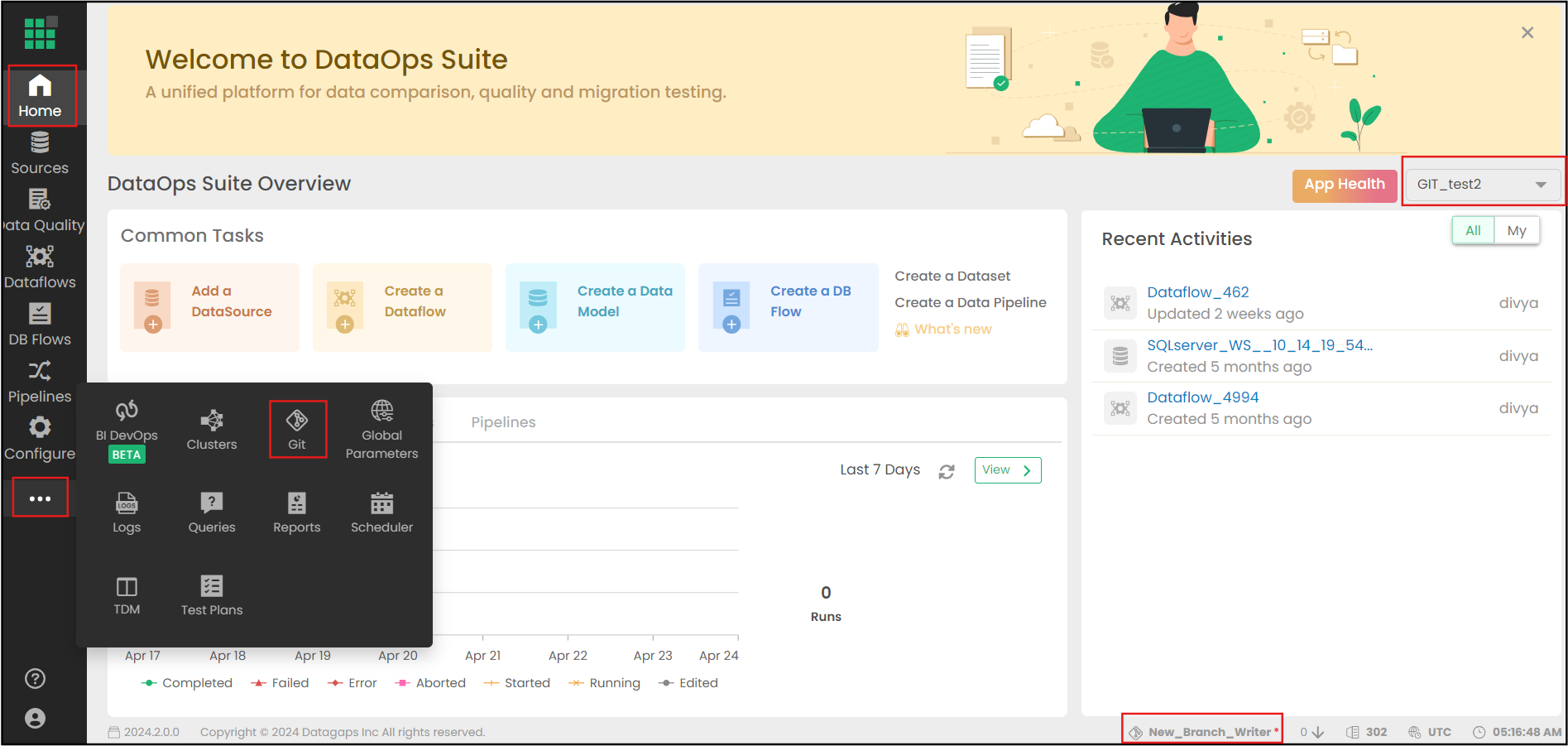
Task: Click Create a Data Model card
Action: coord(595,307)
